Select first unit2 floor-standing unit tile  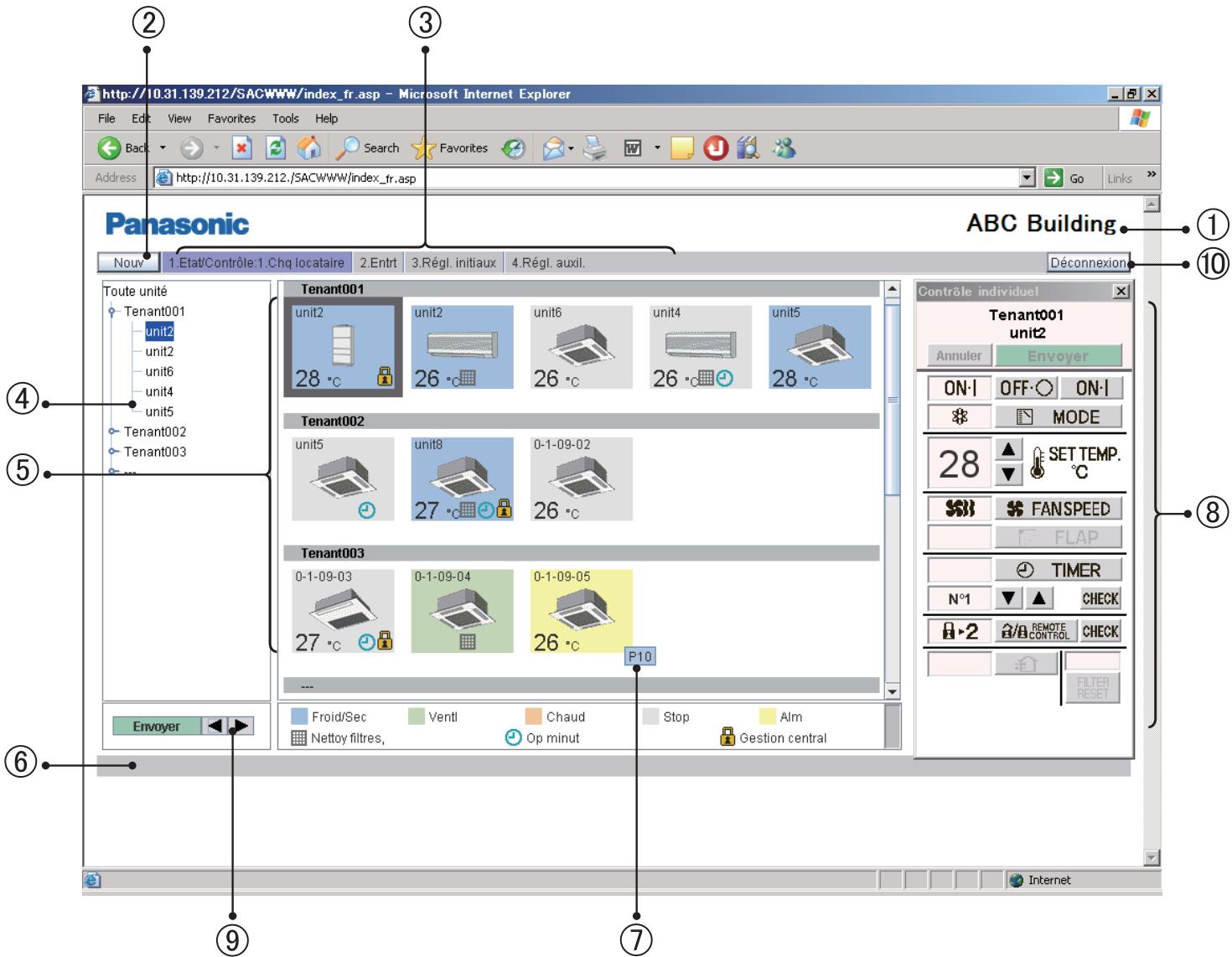coord(343,347)
